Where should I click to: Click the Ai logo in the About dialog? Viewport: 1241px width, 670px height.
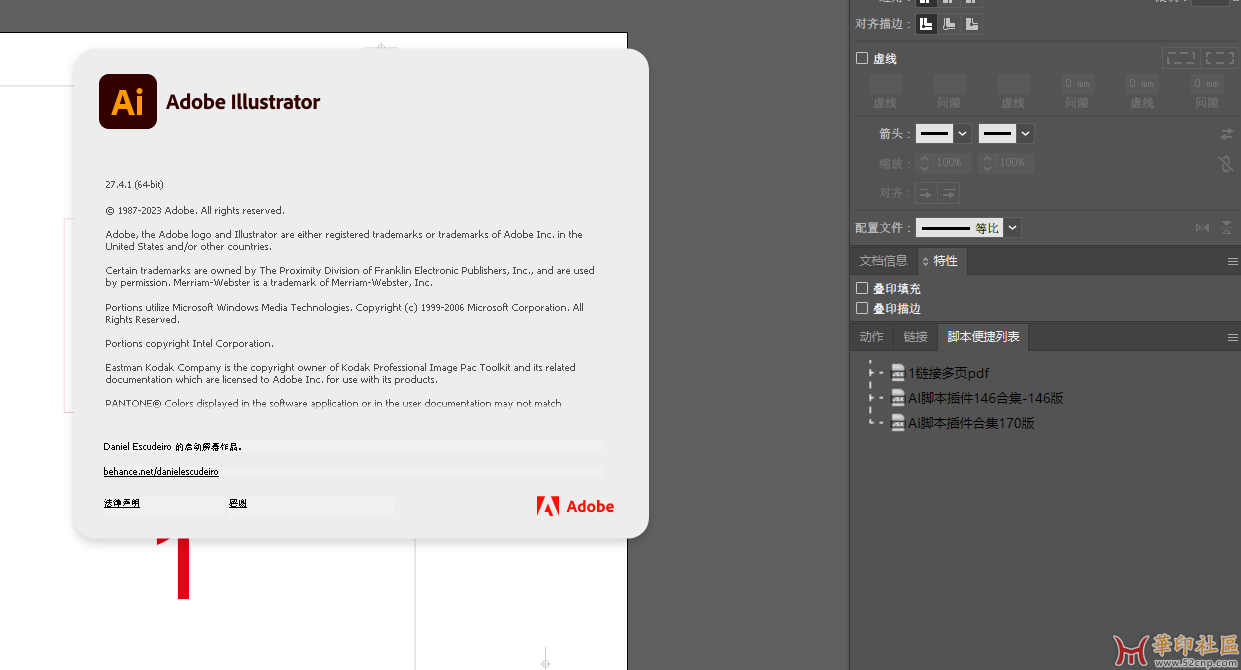coord(128,101)
